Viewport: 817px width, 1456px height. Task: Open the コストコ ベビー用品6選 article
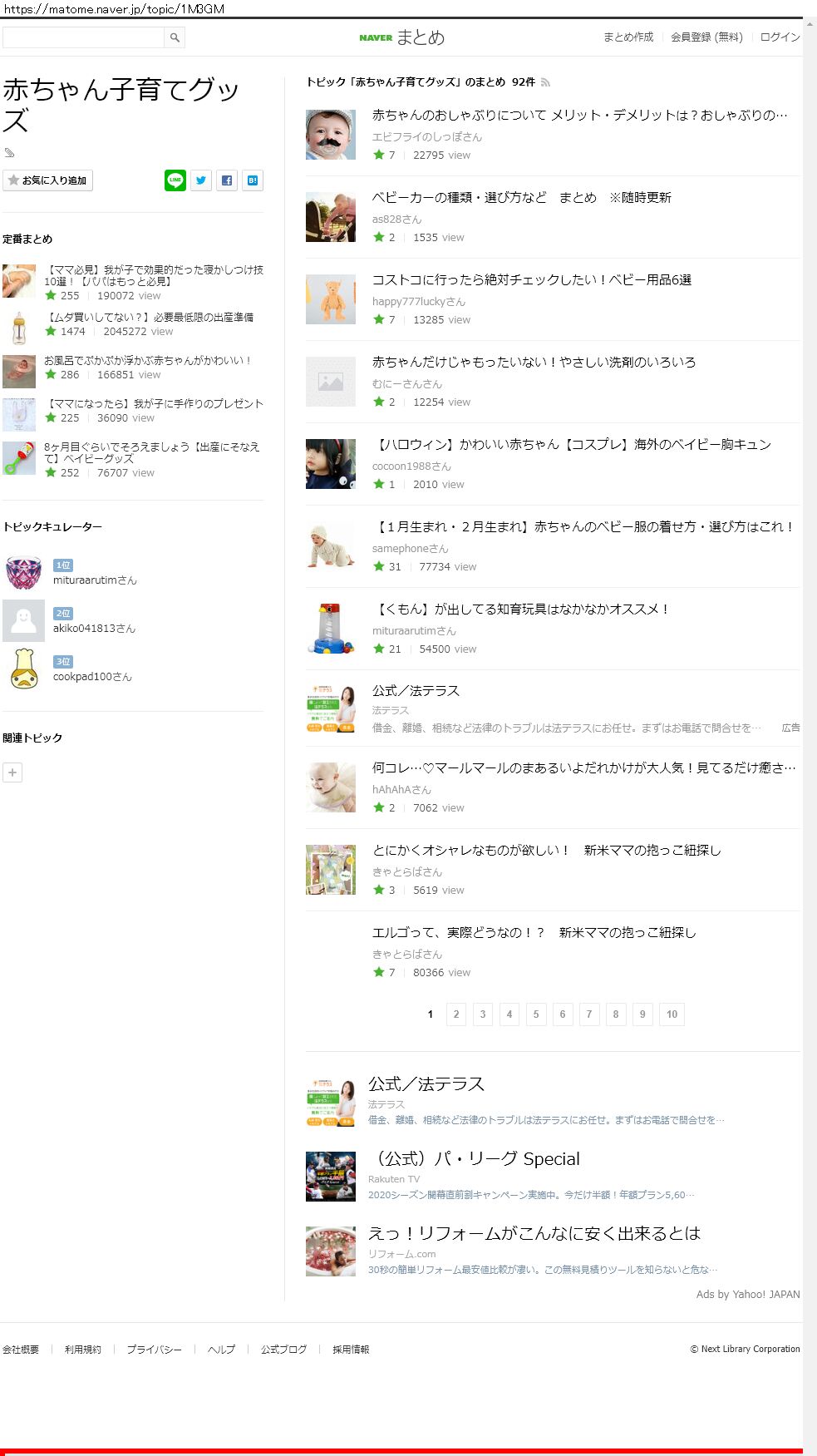coord(532,279)
